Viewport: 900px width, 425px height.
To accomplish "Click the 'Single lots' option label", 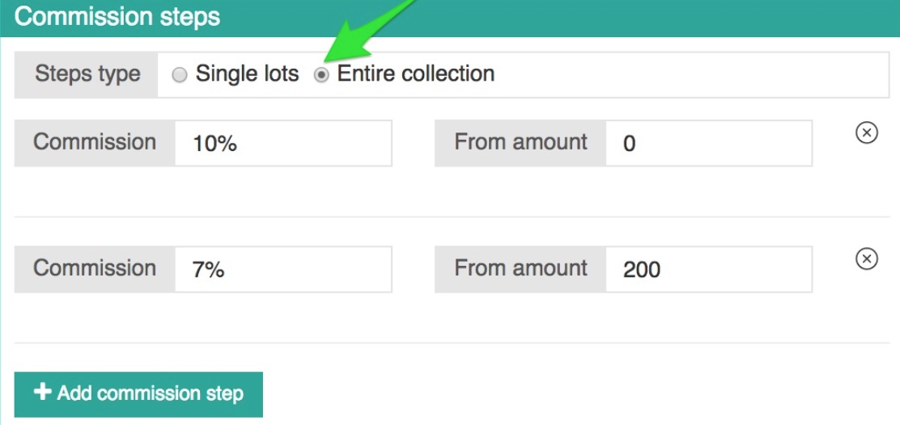I will pos(247,74).
